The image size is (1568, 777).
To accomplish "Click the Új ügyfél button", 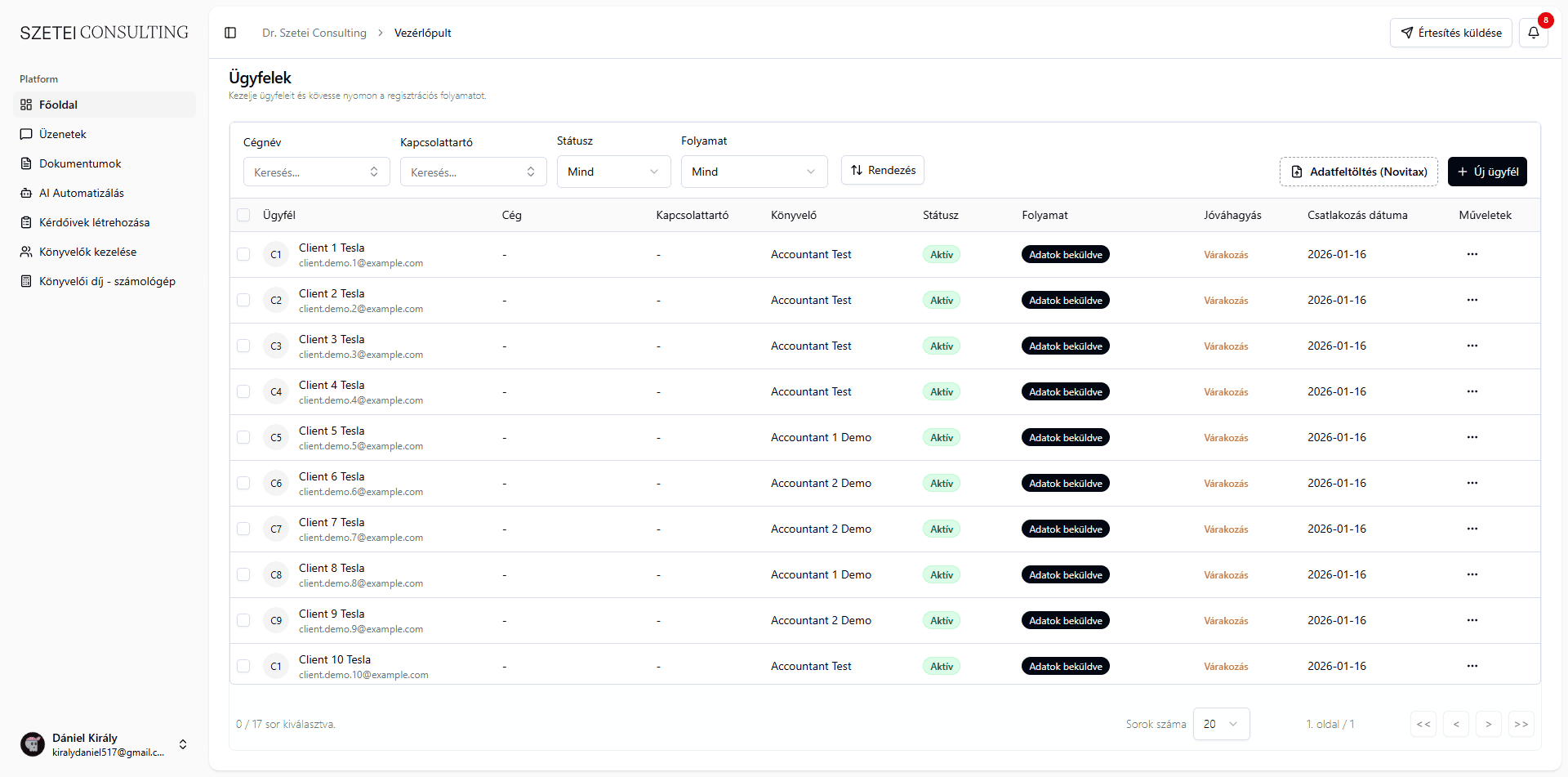I will click(x=1487, y=172).
